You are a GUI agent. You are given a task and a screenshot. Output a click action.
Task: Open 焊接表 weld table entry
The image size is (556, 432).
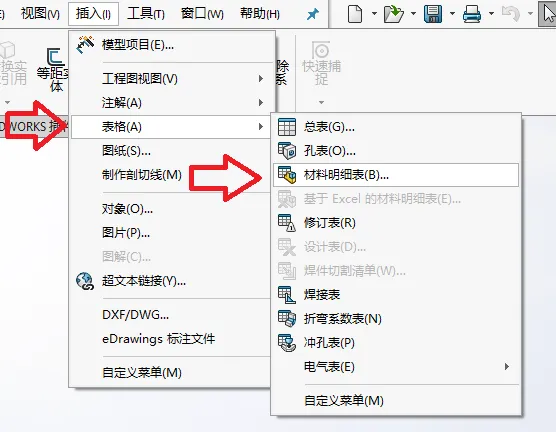point(396,294)
